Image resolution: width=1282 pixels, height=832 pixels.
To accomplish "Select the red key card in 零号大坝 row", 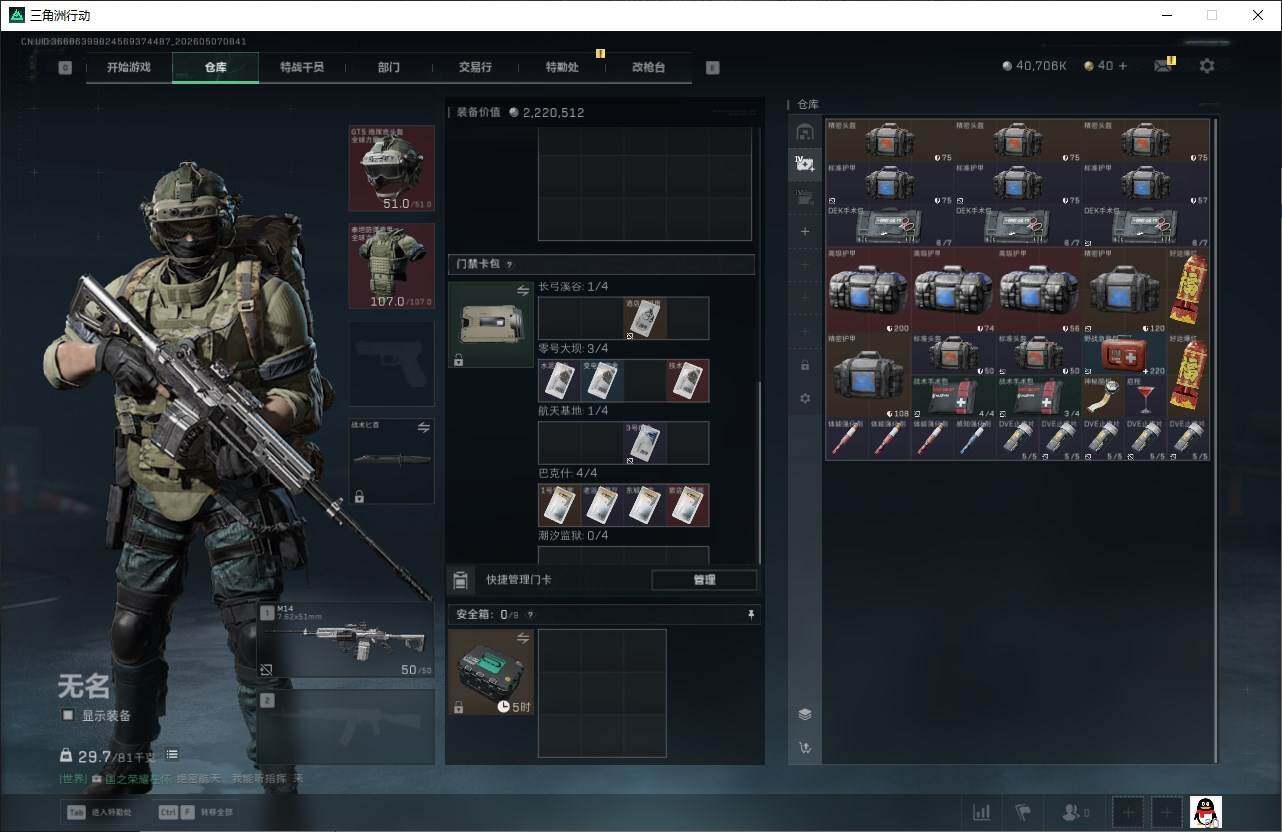I will coord(688,381).
